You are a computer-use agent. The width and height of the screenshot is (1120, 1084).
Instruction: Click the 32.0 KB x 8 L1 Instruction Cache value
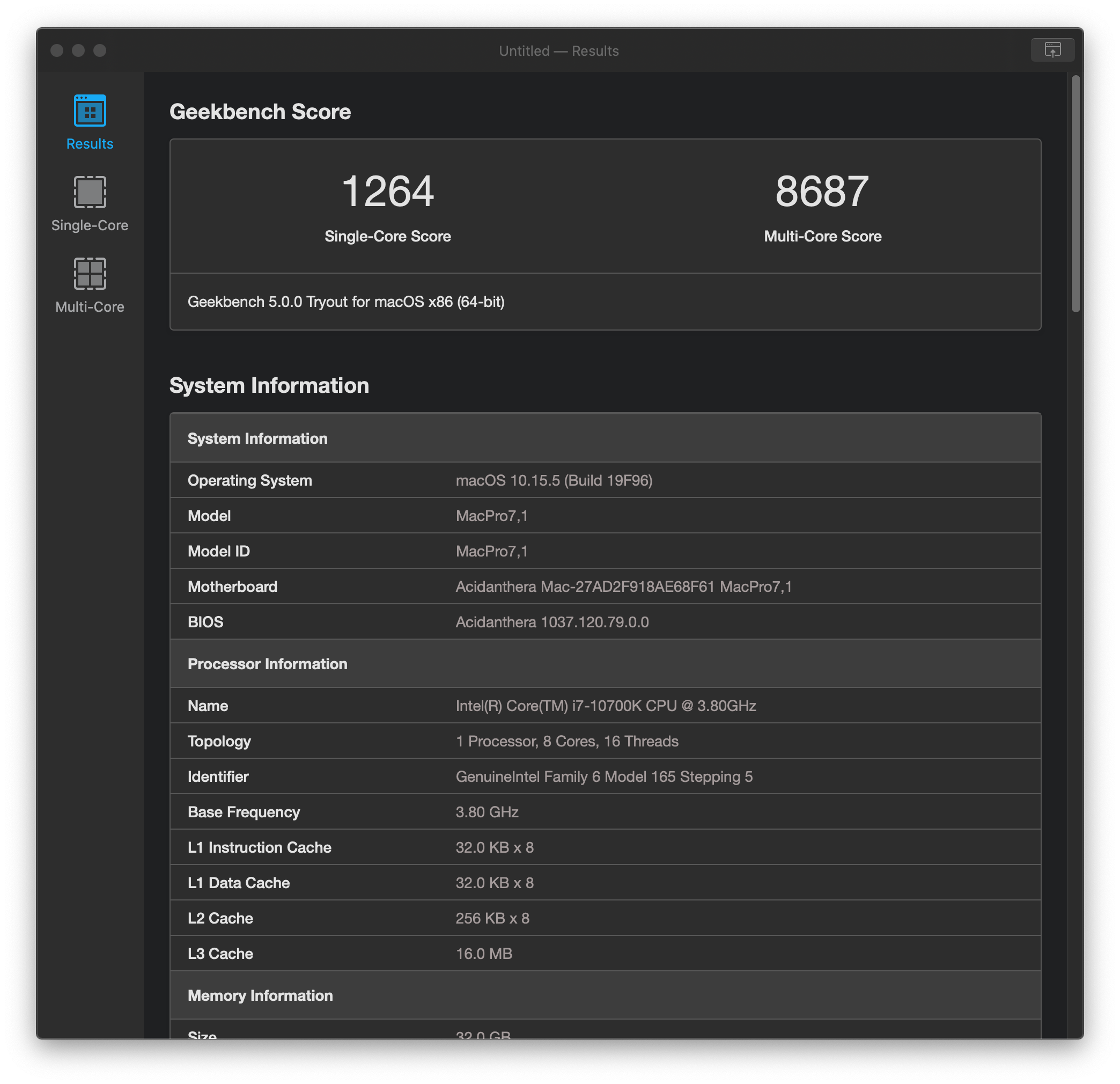tap(494, 847)
